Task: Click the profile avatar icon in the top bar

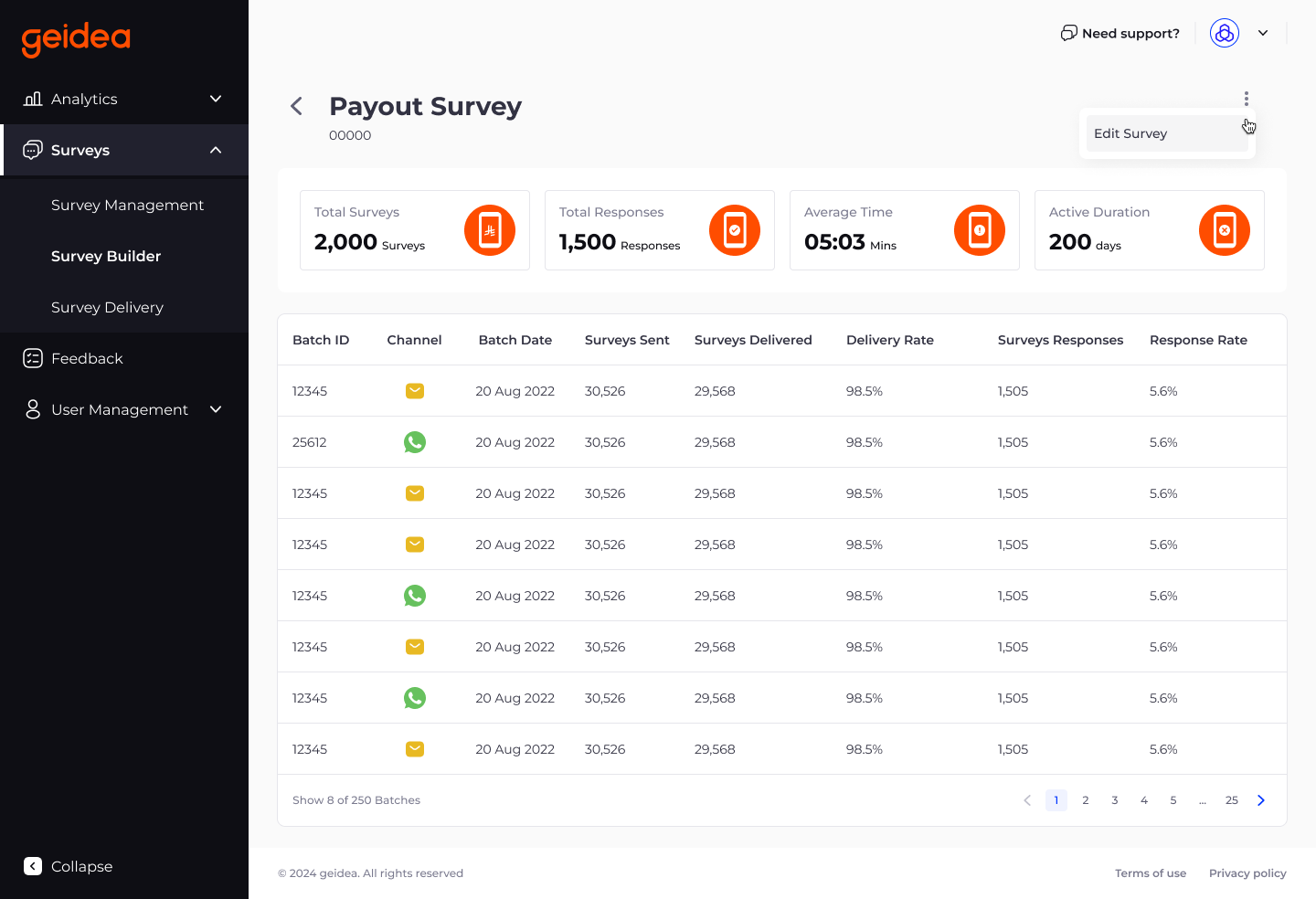Action: tap(1225, 33)
